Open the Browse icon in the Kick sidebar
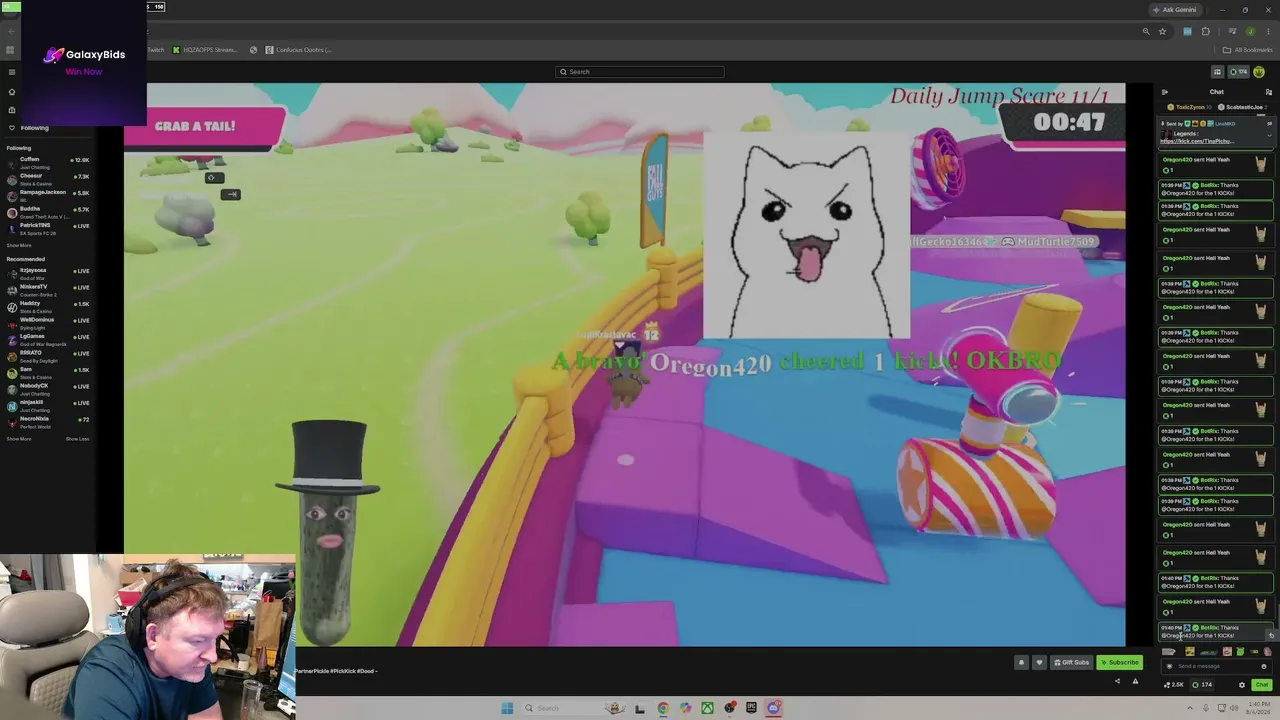 coord(12,110)
